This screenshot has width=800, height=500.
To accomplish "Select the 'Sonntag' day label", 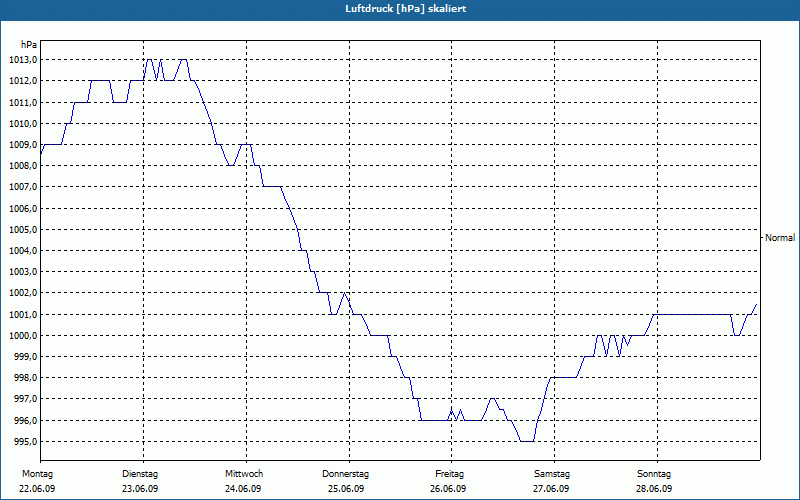I will [654, 474].
